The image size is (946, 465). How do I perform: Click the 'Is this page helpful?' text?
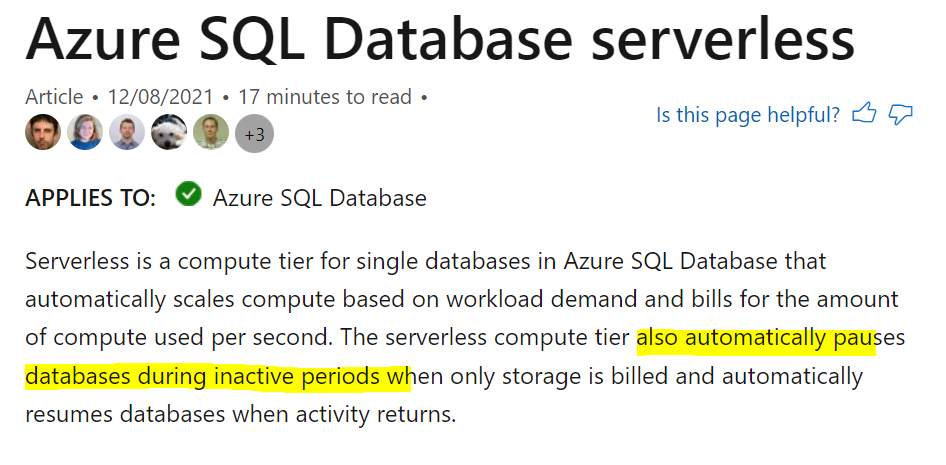click(748, 114)
